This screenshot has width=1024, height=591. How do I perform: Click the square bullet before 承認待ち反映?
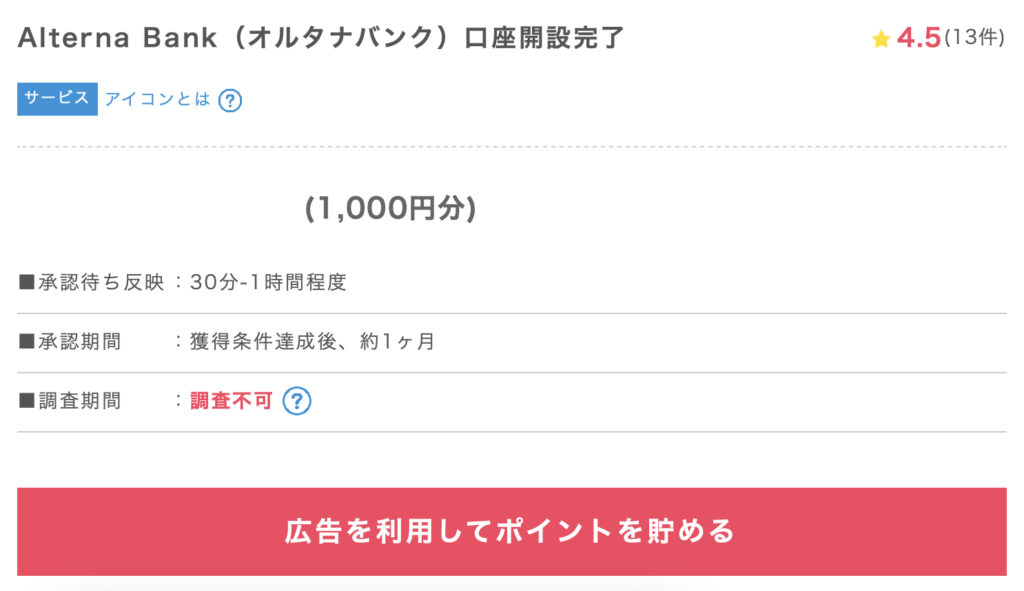pos(27,282)
